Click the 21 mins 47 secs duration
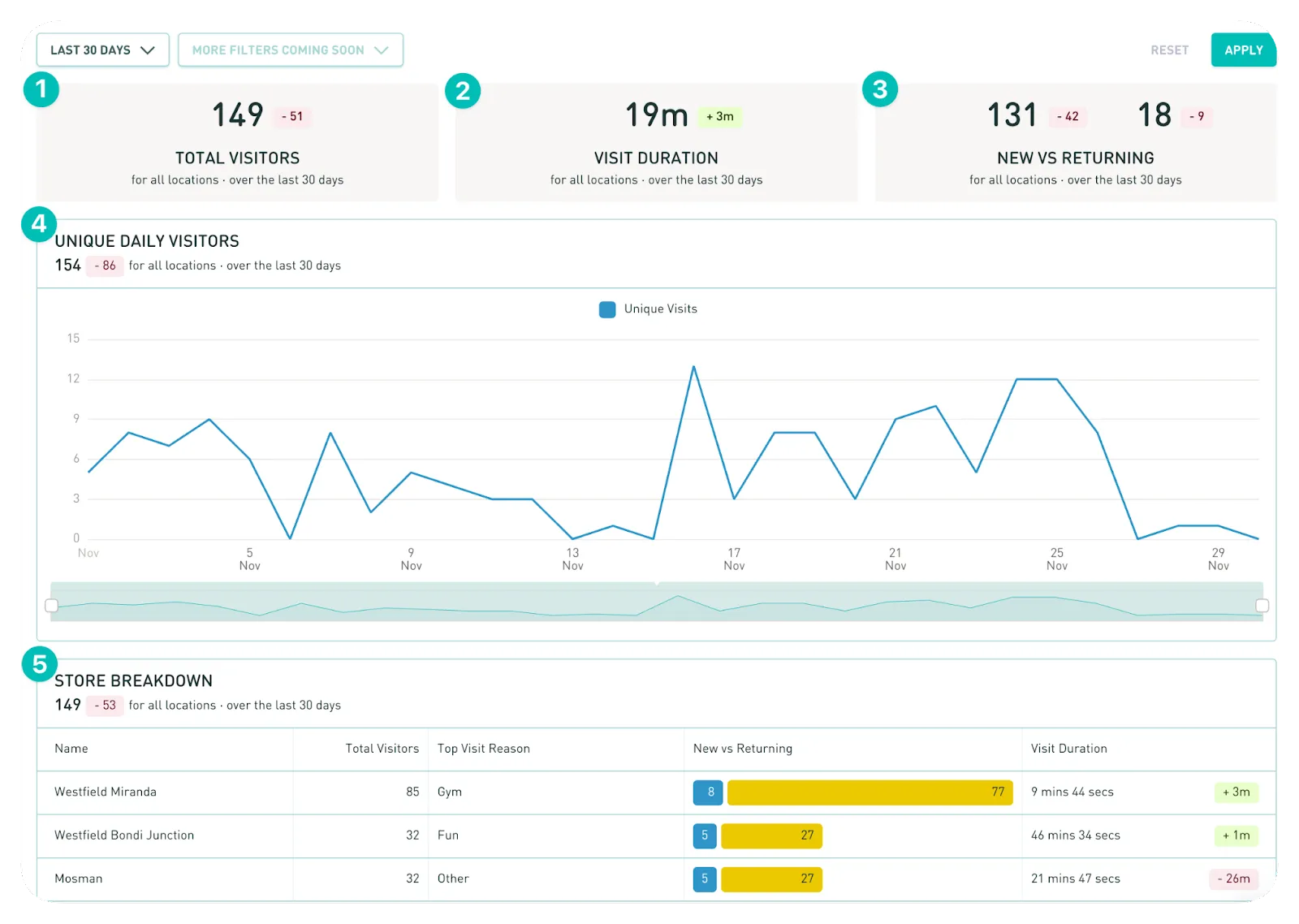The height and width of the screenshot is (924, 1299). pos(1076,879)
